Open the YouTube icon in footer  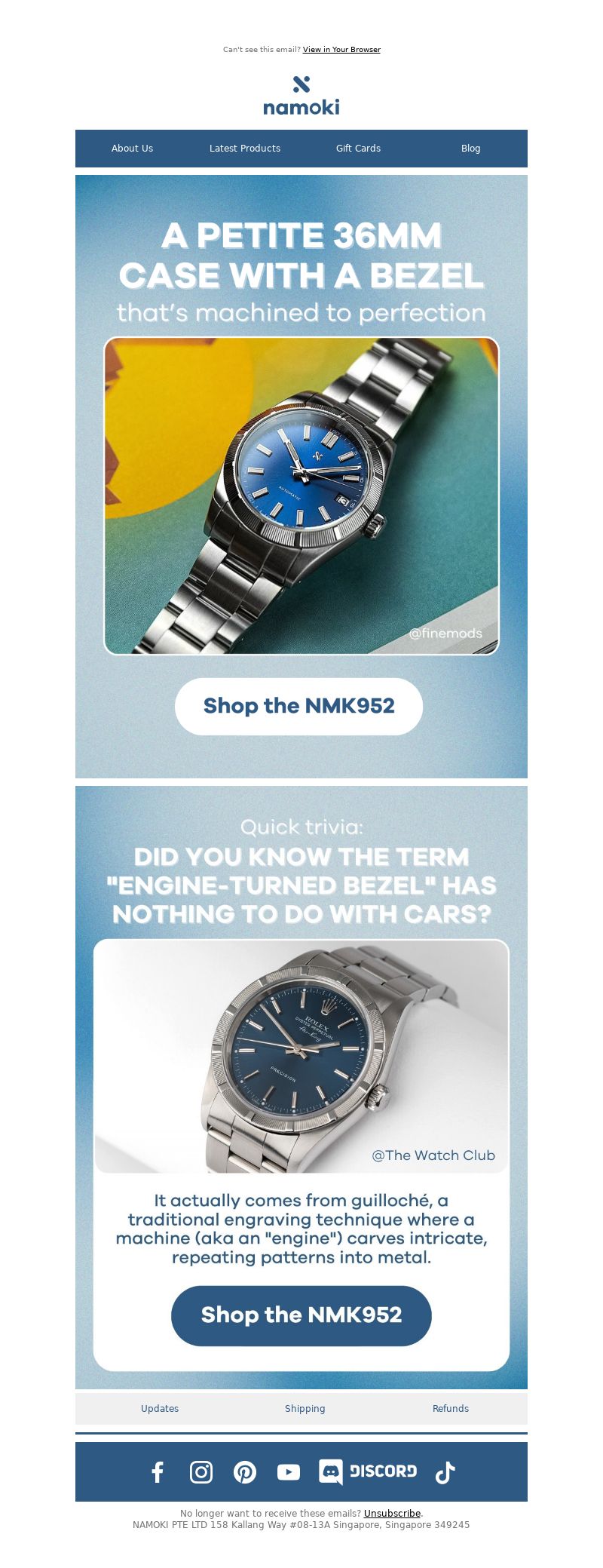click(x=289, y=1471)
